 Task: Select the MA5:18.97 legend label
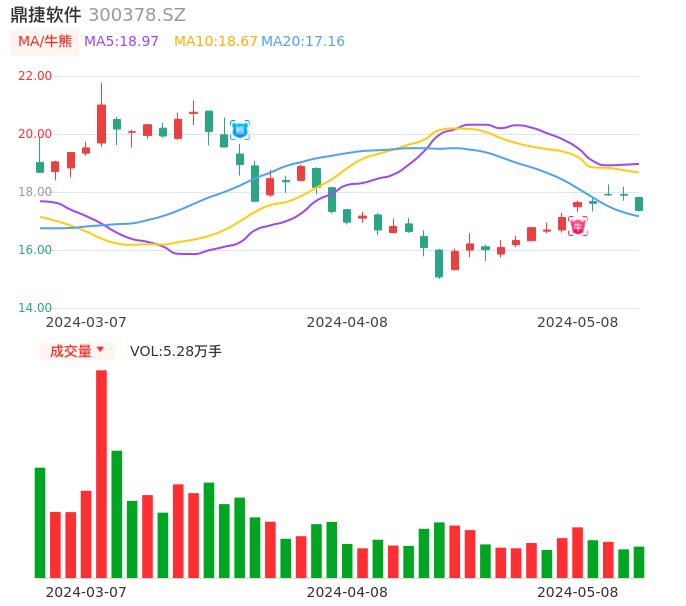[x=121, y=42]
